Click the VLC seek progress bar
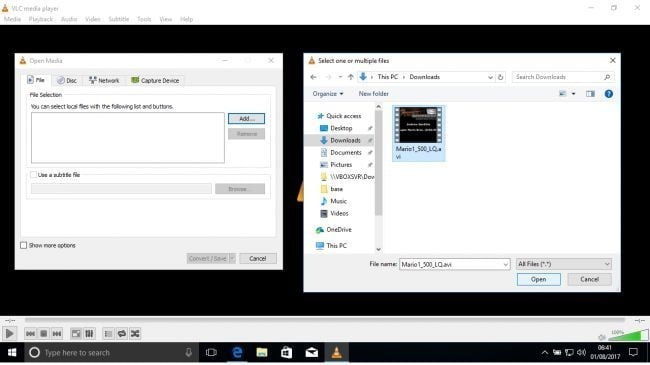This screenshot has width=650, height=365. coord(325,320)
